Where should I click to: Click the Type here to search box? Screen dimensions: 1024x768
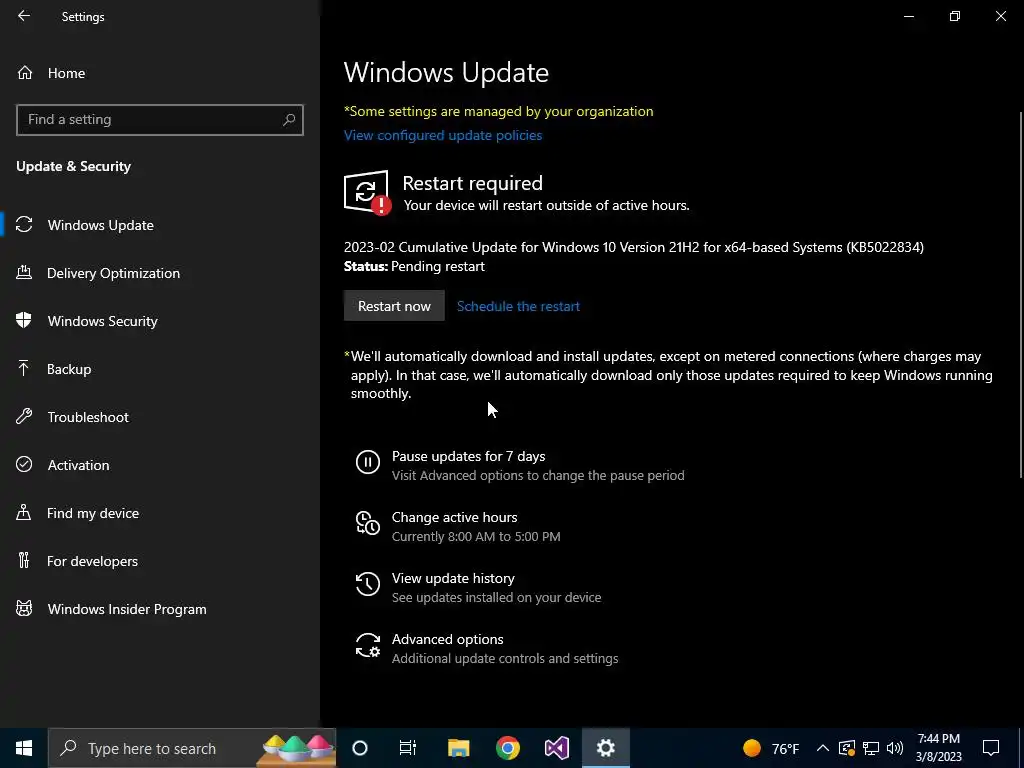(x=193, y=748)
